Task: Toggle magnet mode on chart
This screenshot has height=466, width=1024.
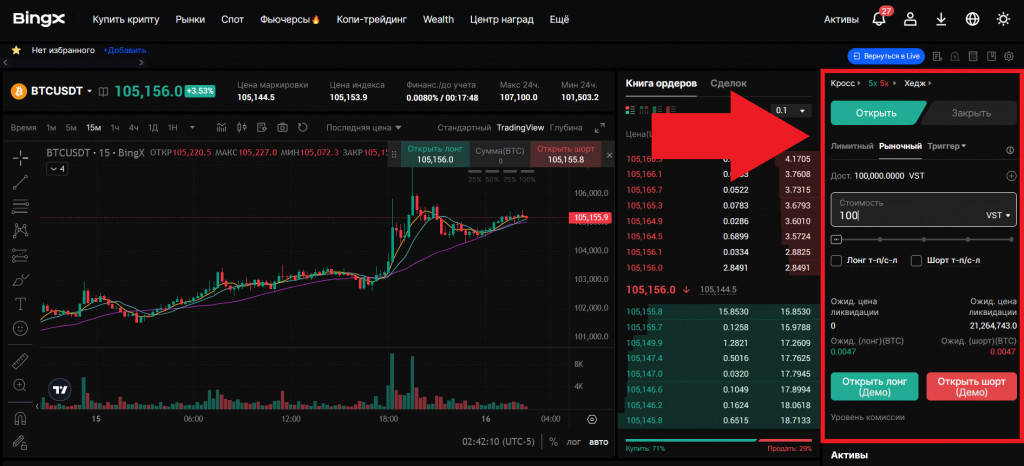Action: pyautogui.click(x=20, y=418)
